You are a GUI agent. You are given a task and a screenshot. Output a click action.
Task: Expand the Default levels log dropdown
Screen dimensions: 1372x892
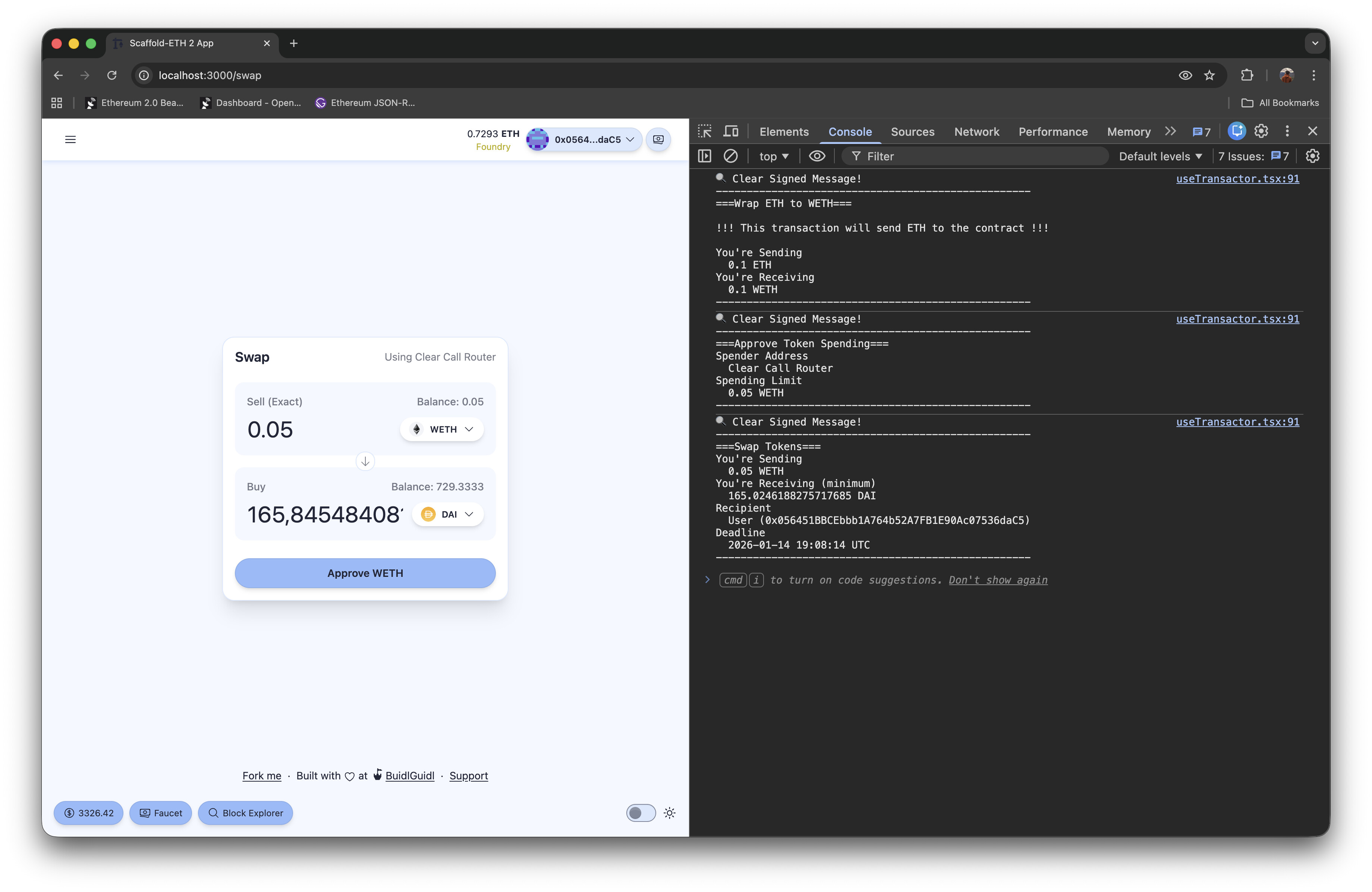click(x=1160, y=156)
